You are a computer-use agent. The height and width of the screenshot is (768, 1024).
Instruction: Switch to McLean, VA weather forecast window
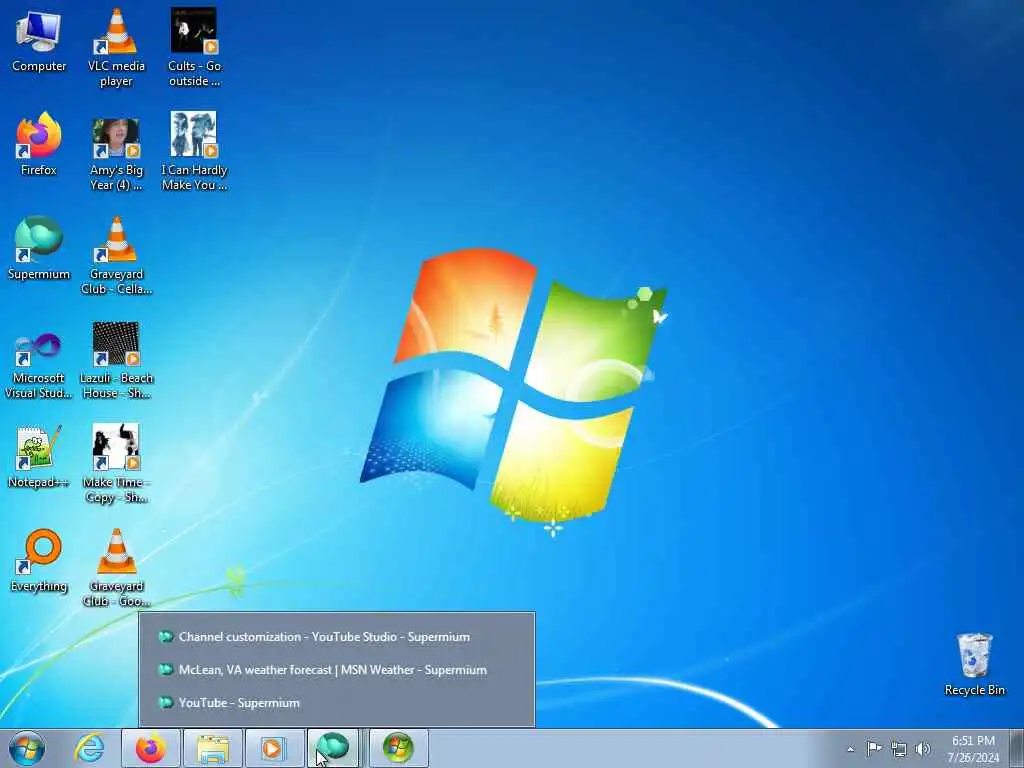[337, 669]
